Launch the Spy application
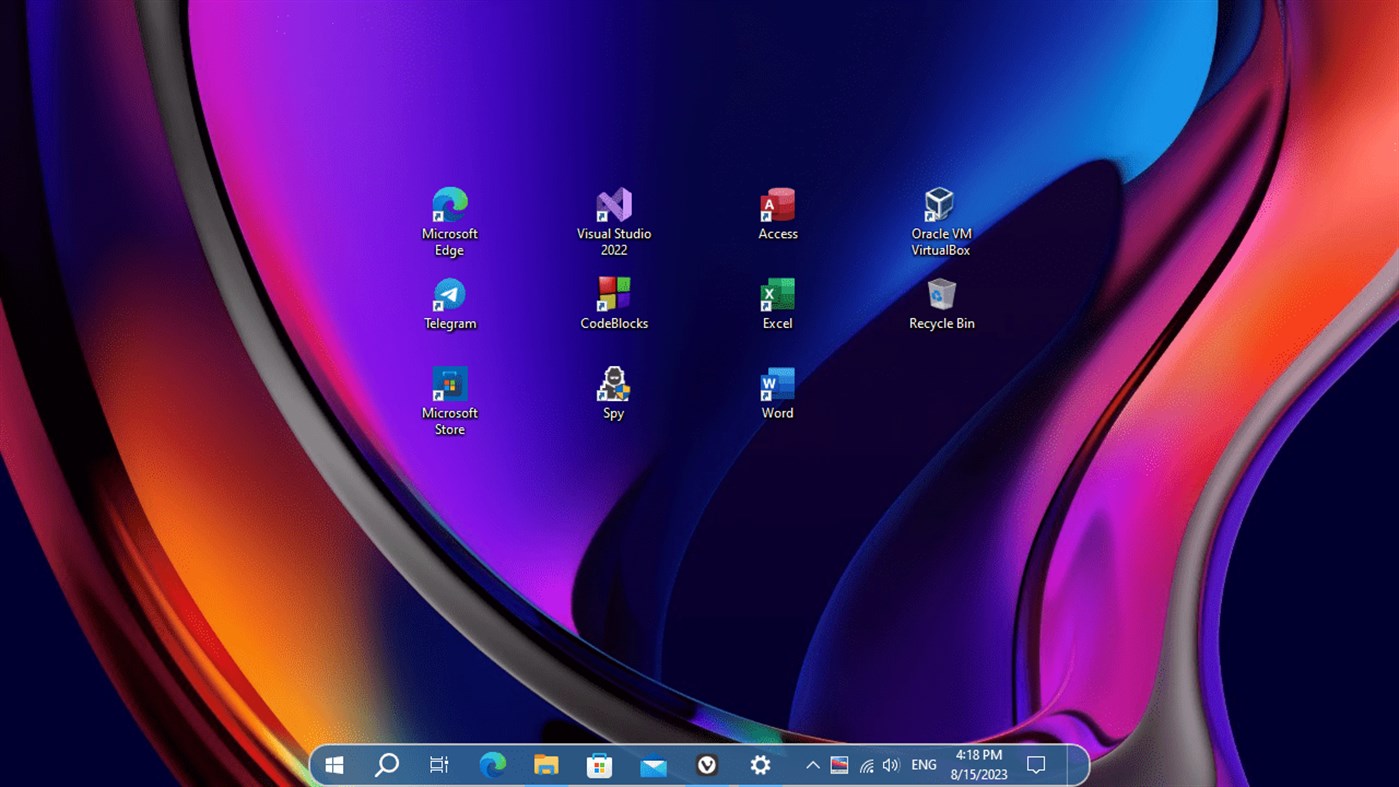The width and height of the screenshot is (1399, 787). [613, 385]
